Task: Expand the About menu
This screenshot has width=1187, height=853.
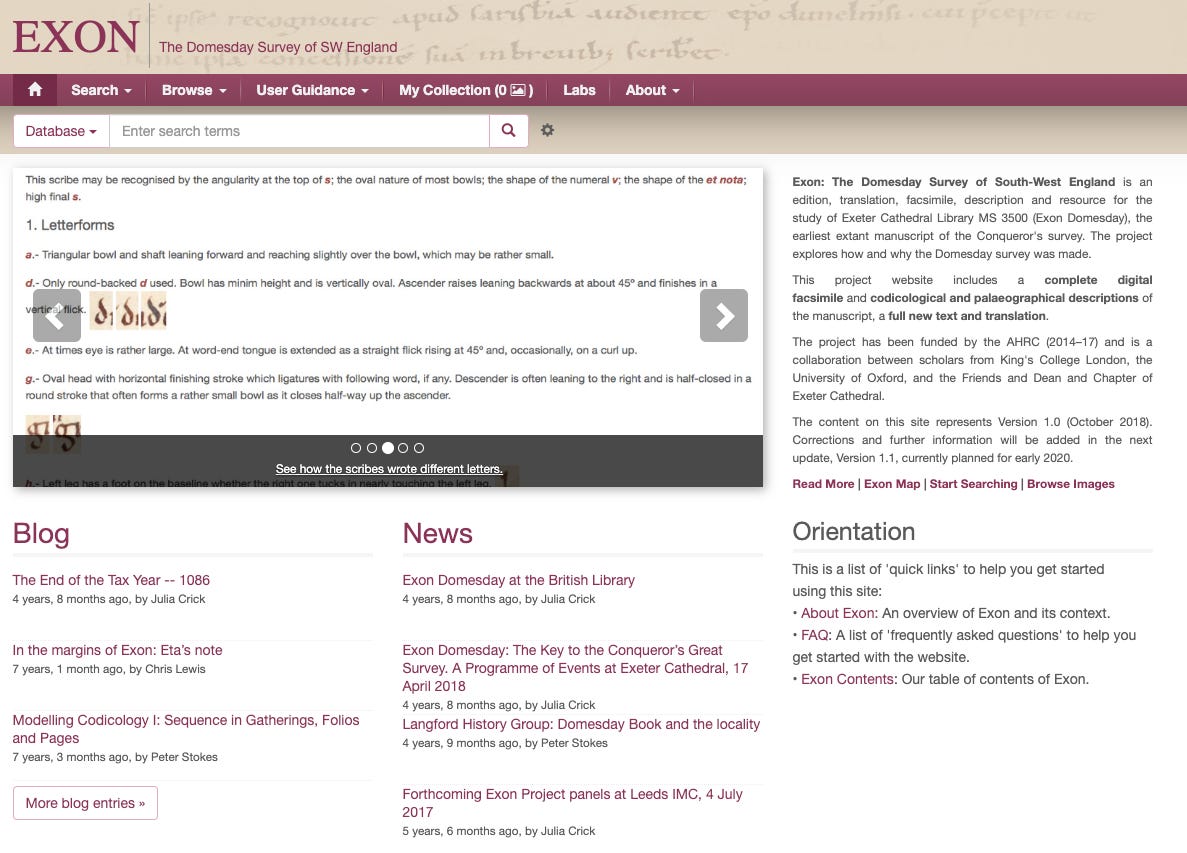Action: click(x=652, y=90)
